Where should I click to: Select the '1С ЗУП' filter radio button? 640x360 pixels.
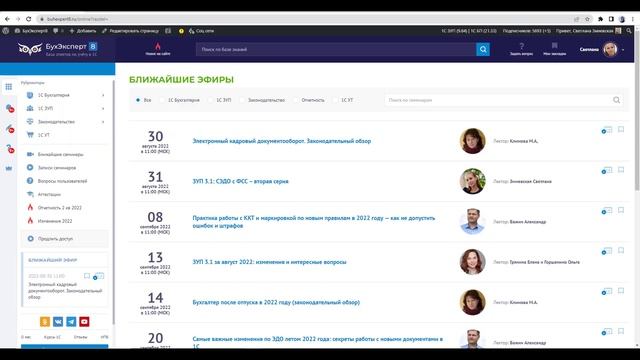click(x=211, y=100)
